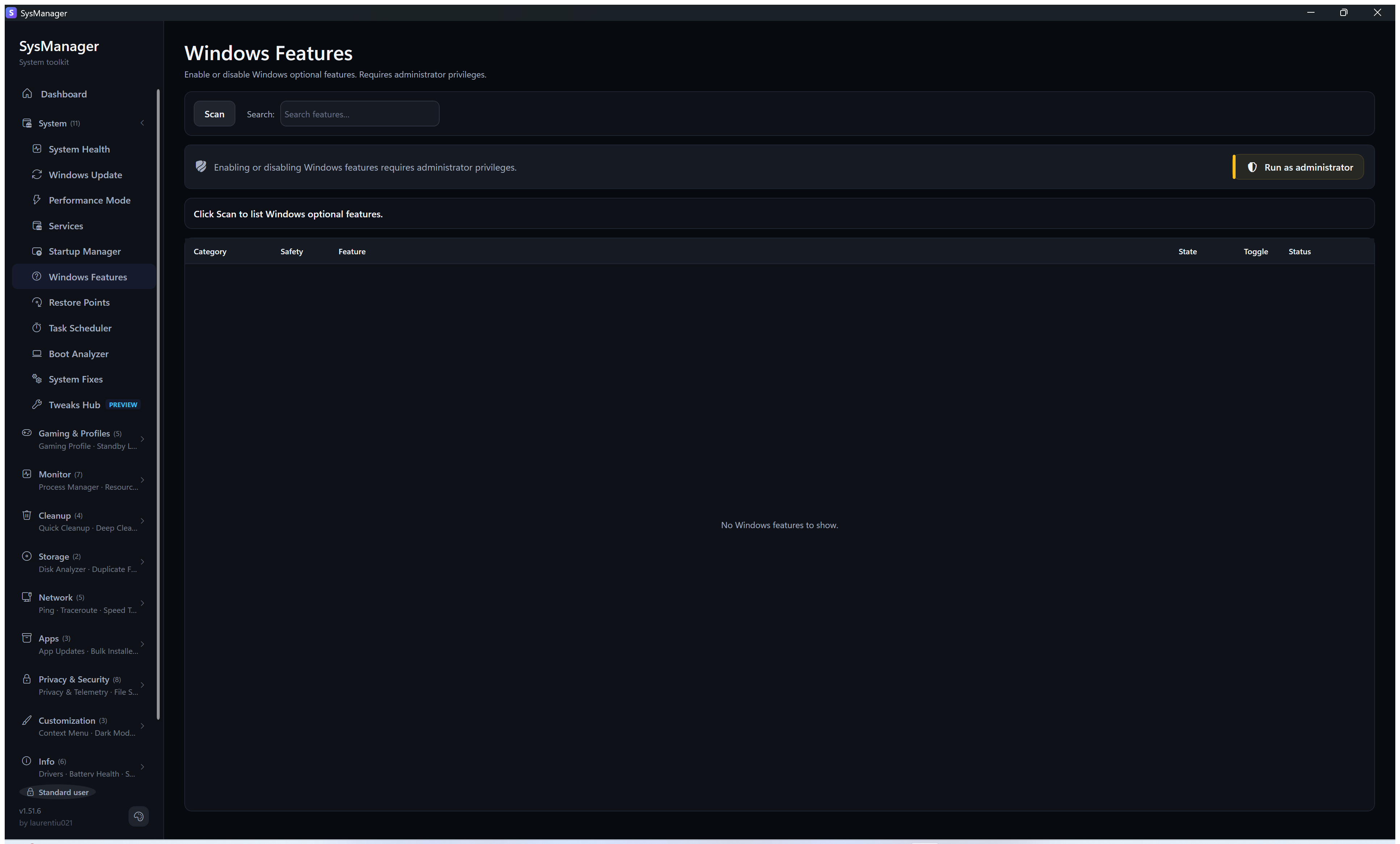The image size is (1400, 844).
Task: Restore down the SysManager window
Action: click(1344, 13)
